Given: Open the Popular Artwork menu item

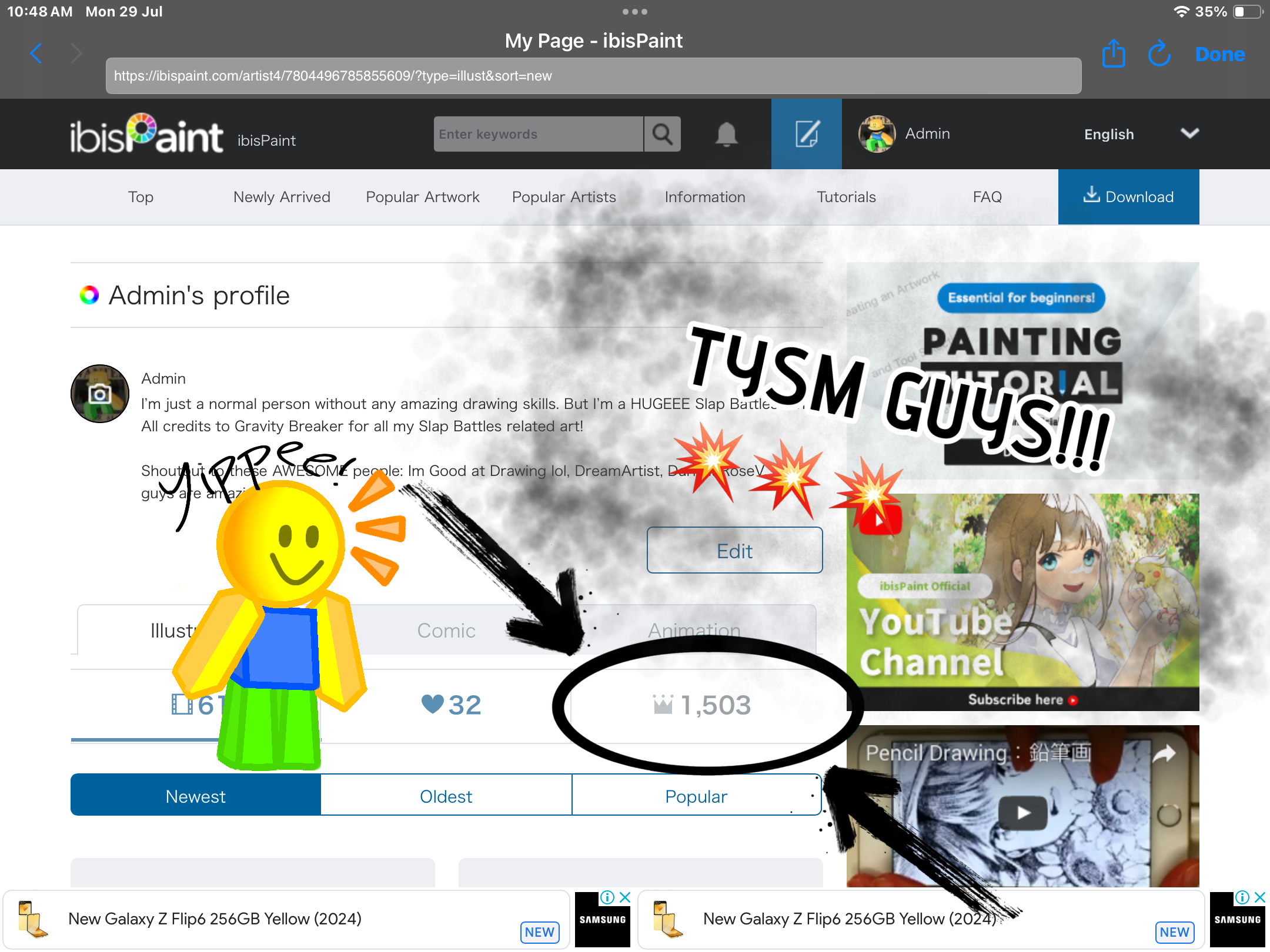Looking at the screenshot, I should (x=422, y=197).
